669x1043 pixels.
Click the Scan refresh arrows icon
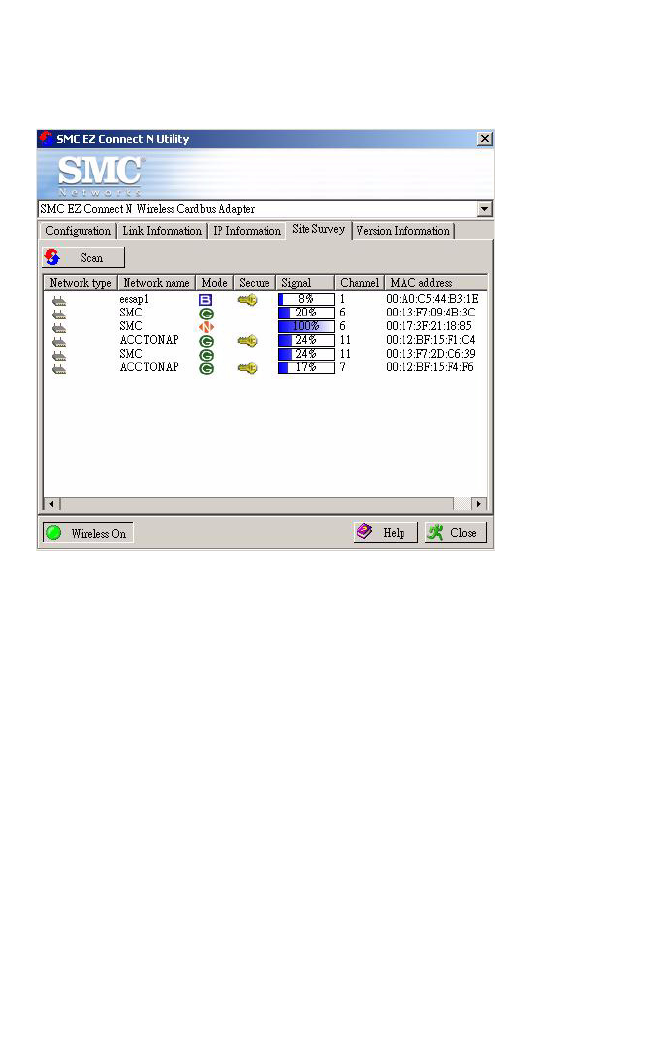click(x=53, y=257)
